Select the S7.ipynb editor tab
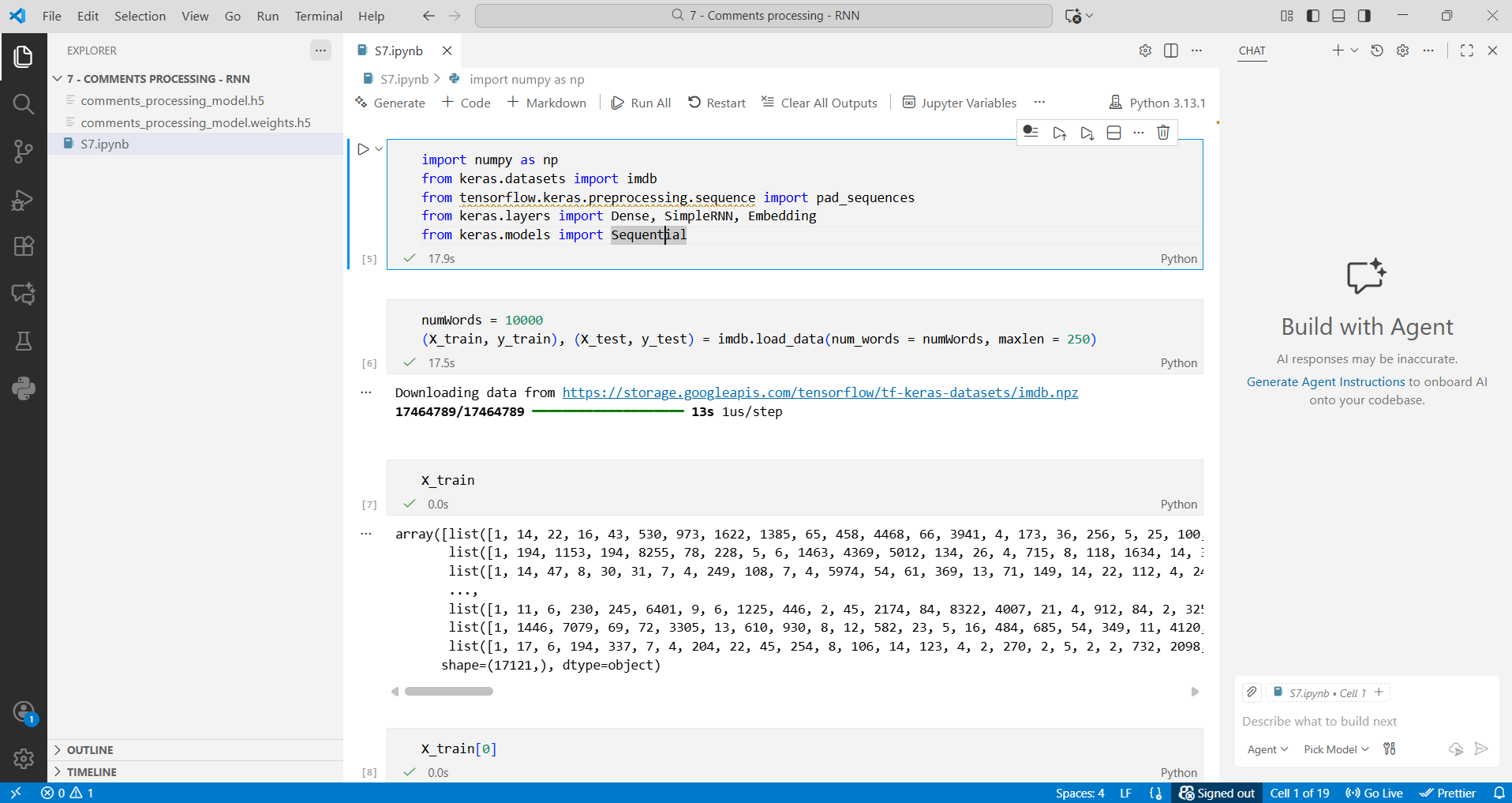The image size is (1512, 803). (399, 51)
